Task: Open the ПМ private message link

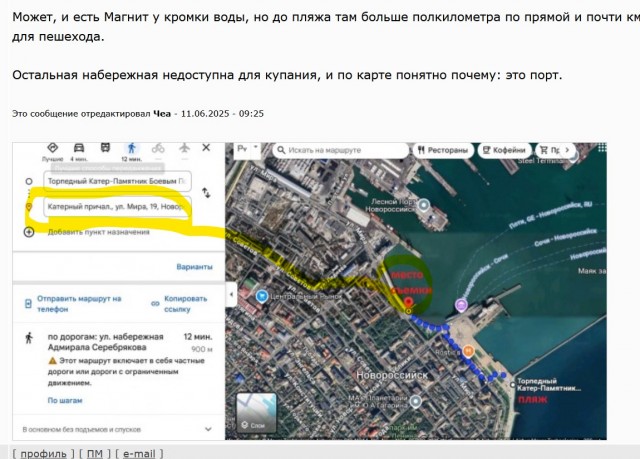Action: tap(95, 454)
